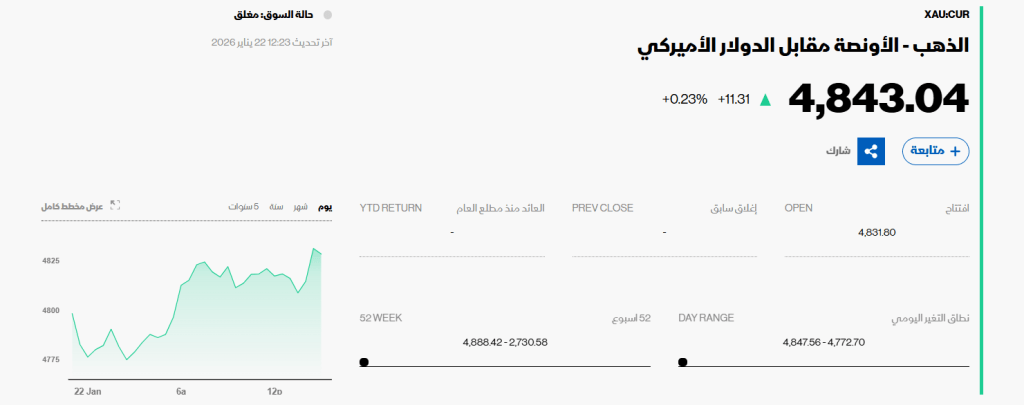Viewport: 1024px width, 405px height.
Task: Click the open value 4,831.80
Action: [x=877, y=232]
